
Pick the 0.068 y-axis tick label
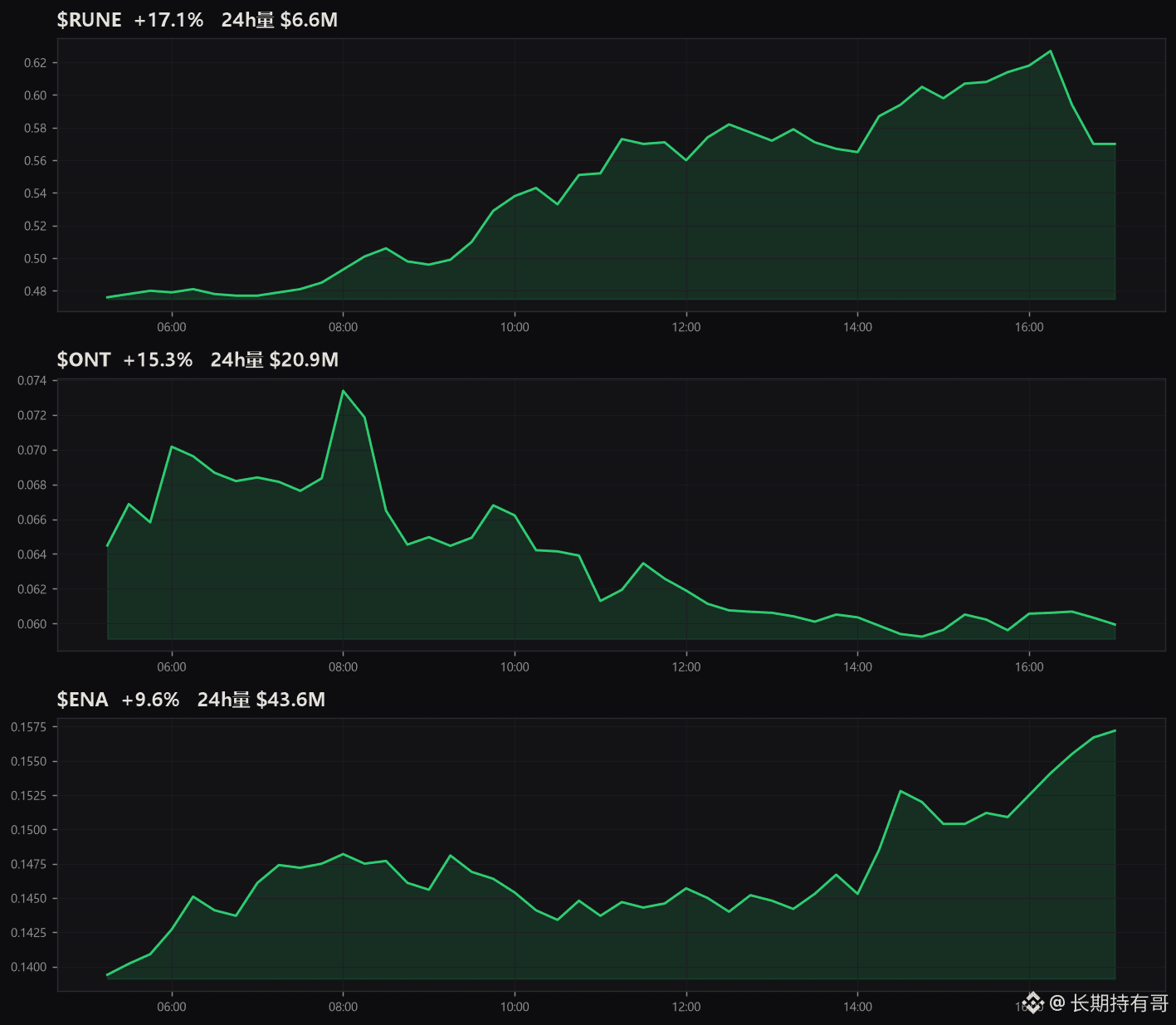(x=32, y=486)
